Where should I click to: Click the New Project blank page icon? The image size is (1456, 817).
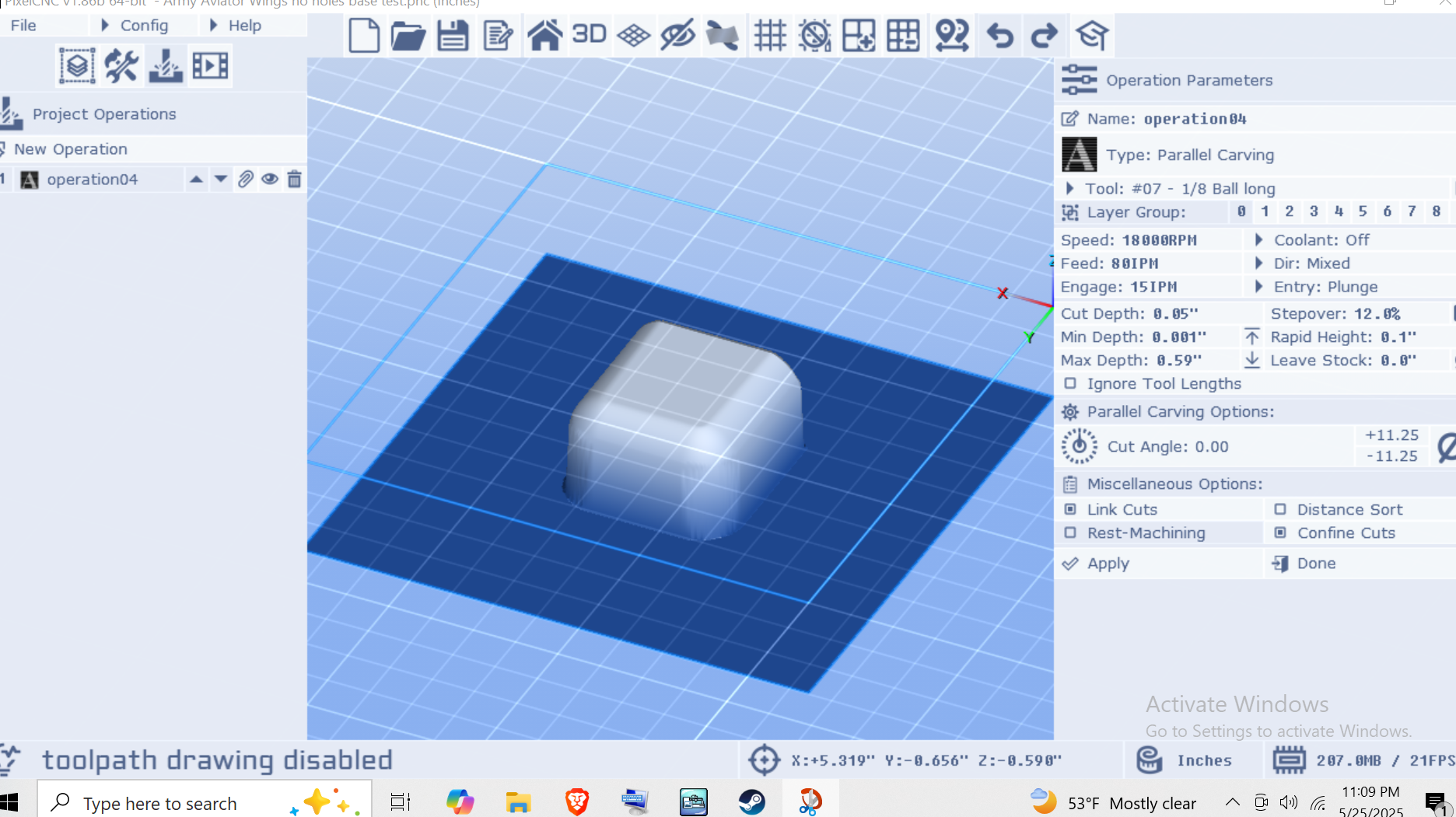click(x=363, y=36)
